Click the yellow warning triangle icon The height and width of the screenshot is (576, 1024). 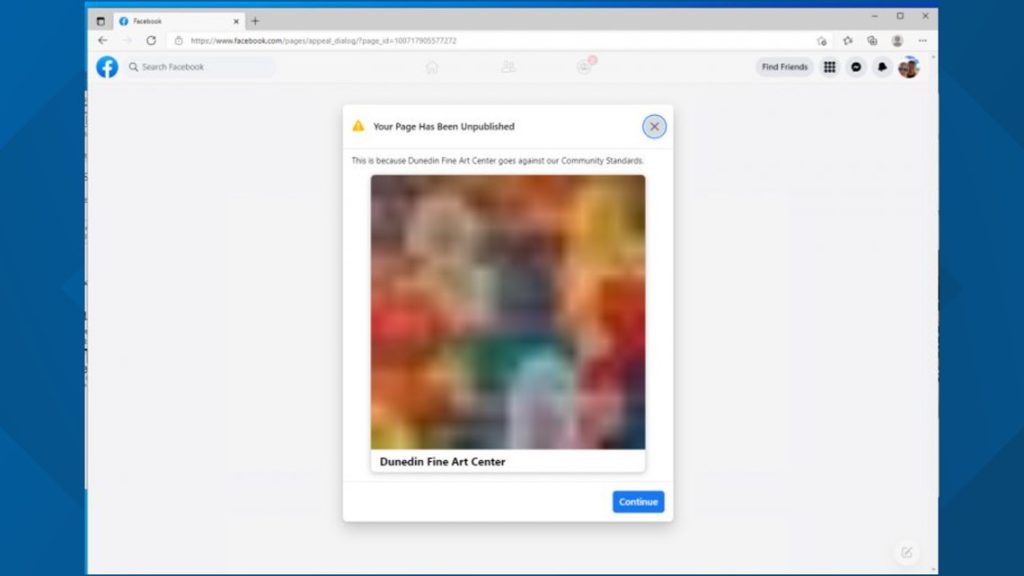358,126
